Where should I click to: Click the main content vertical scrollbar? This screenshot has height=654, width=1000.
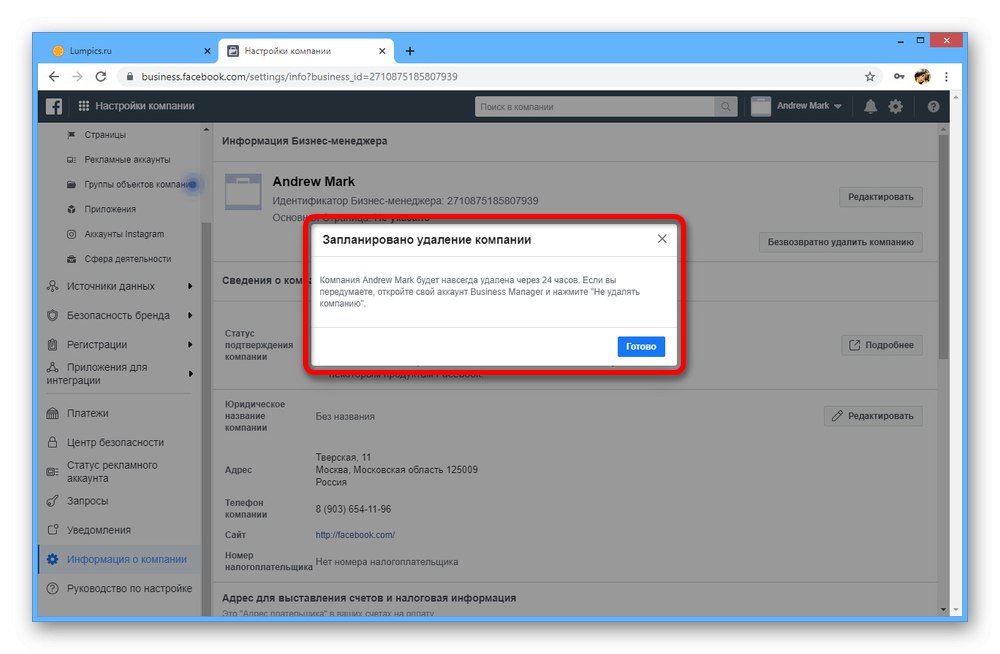[x=943, y=246]
